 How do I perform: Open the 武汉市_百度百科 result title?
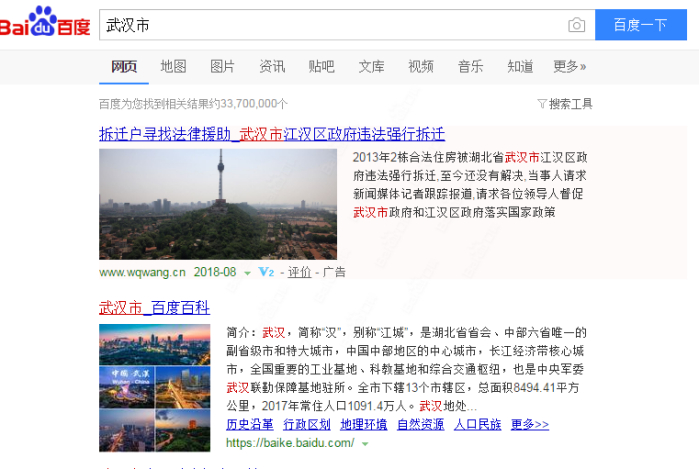pyautogui.click(x=154, y=308)
